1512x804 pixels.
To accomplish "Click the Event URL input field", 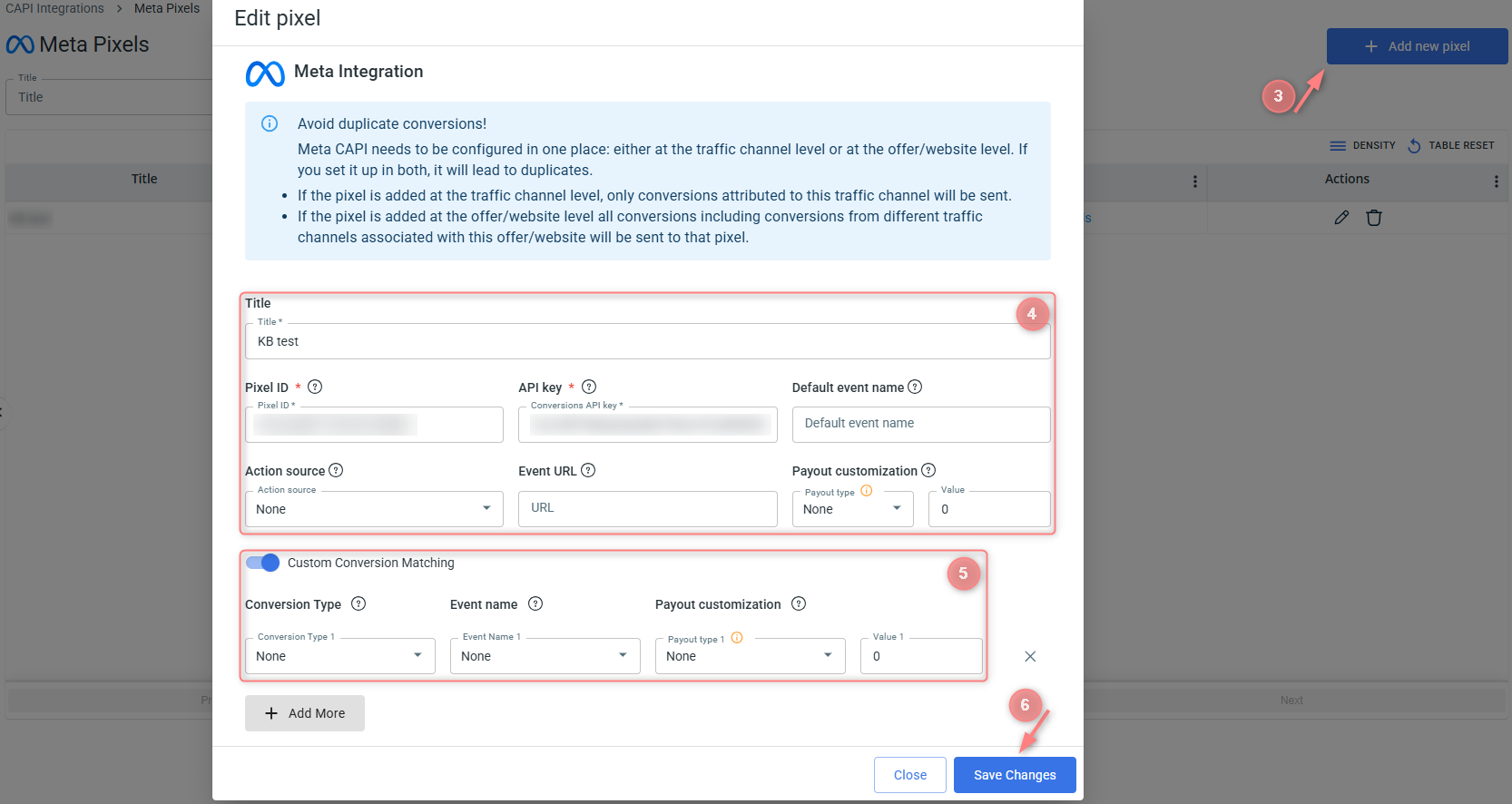I will point(648,509).
